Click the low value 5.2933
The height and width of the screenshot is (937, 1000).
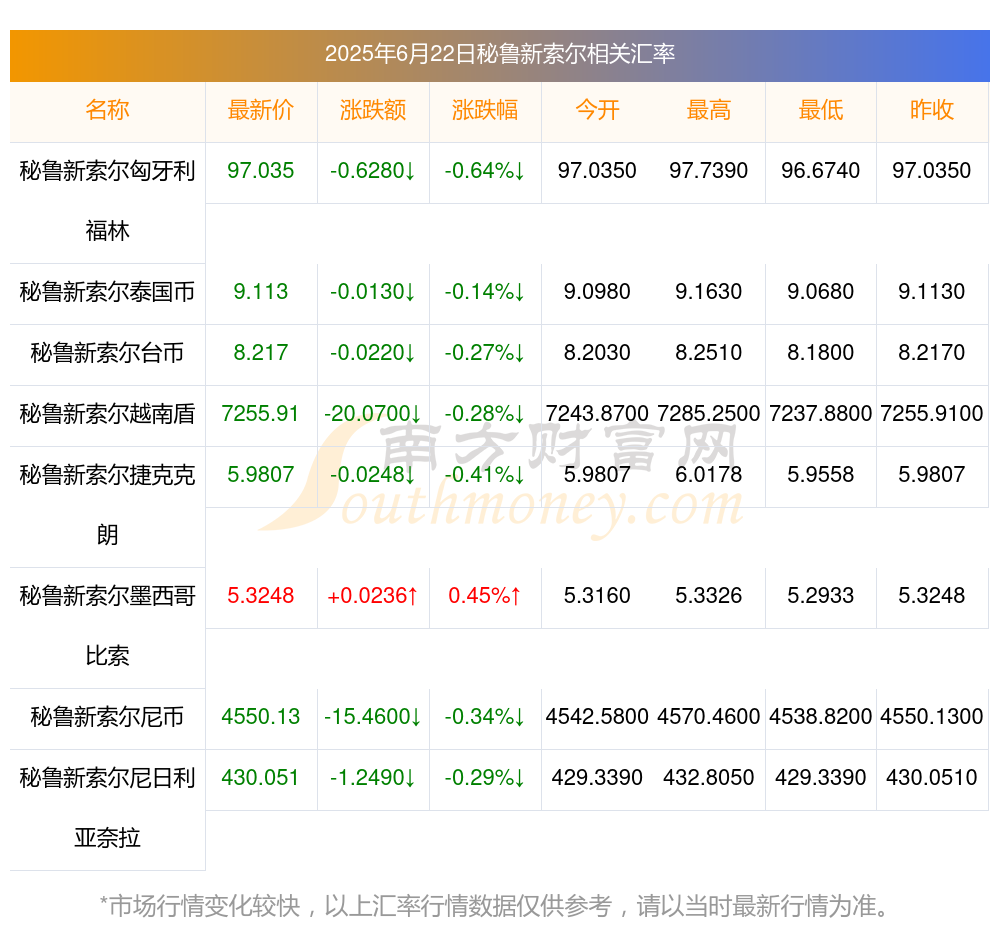(x=820, y=596)
